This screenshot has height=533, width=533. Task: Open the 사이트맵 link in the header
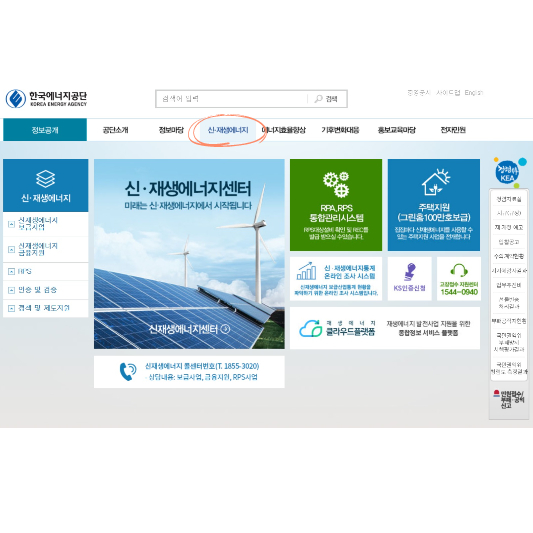coord(448,92)
